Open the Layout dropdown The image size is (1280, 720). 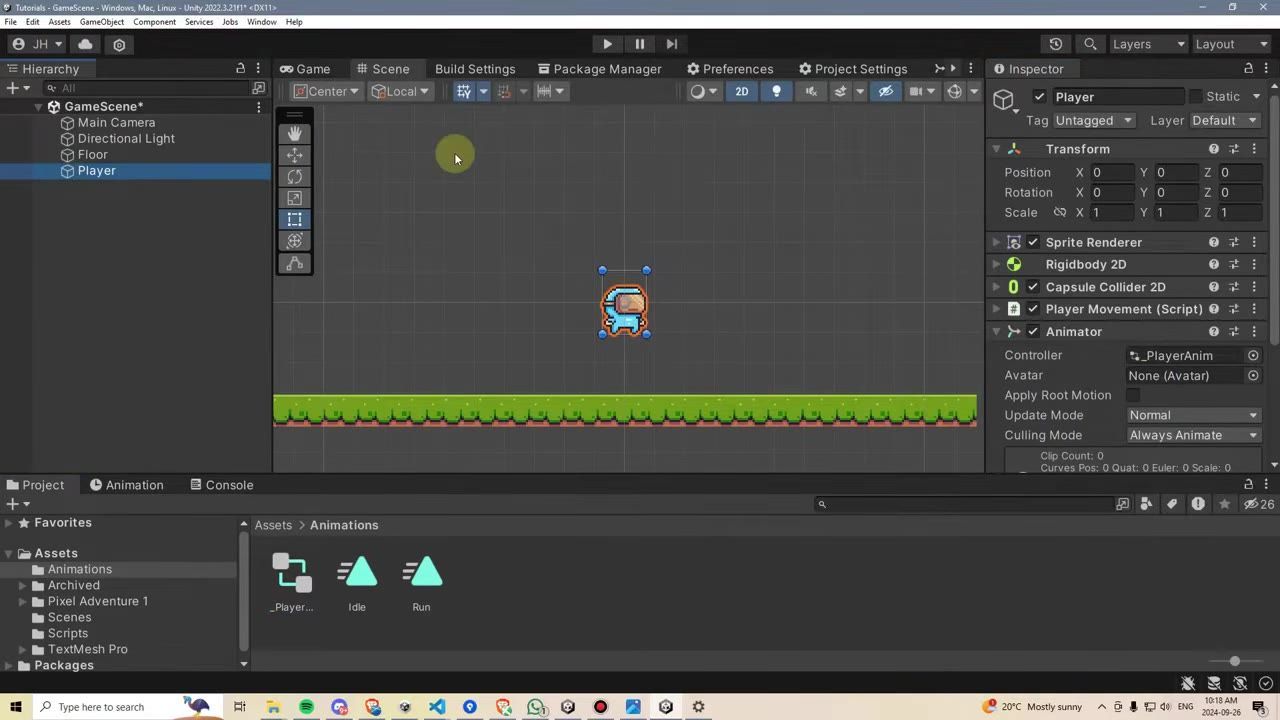1232,44
